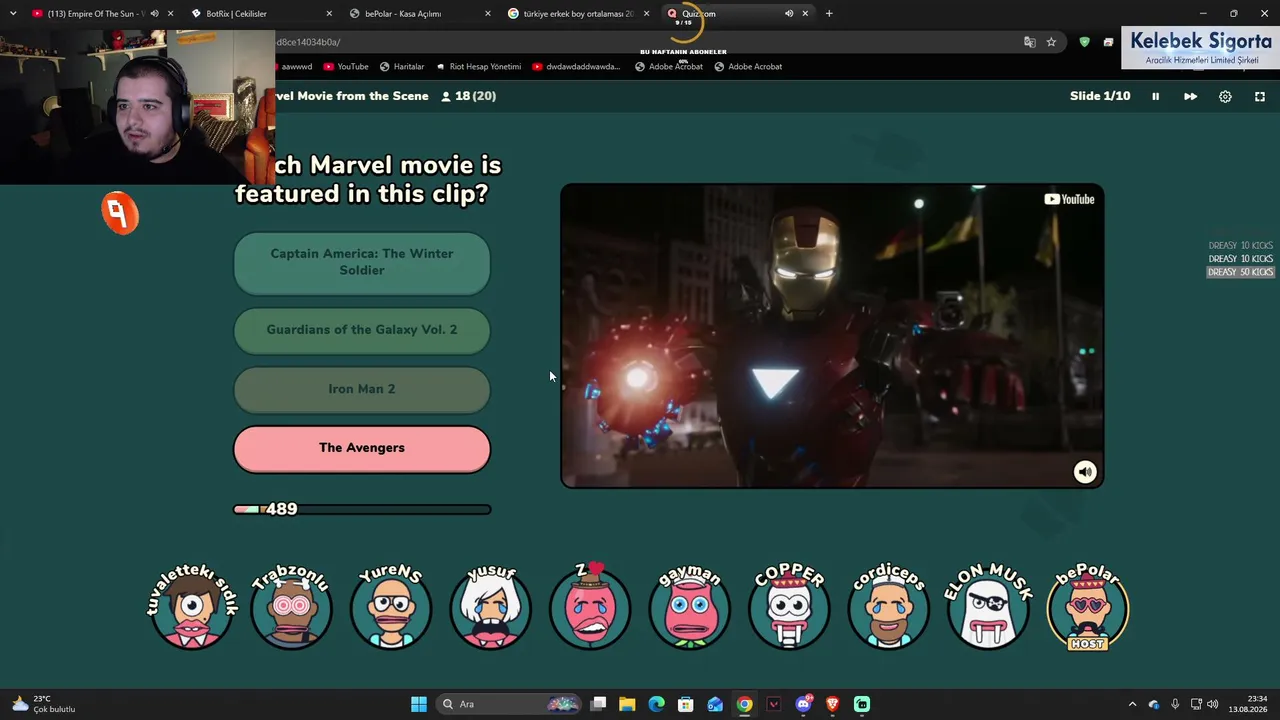
Task: Choose Captain America: The Winter Soldier answer
Action: 362,262
